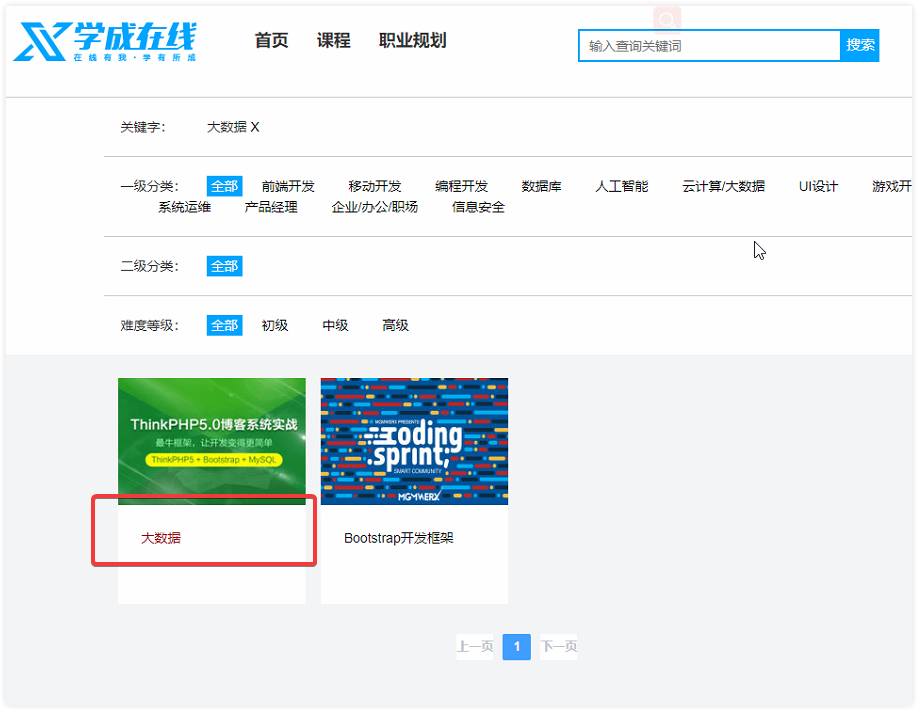
Task: Filter by 企业/办公/职场 category
Action: (x=375, y=207)
